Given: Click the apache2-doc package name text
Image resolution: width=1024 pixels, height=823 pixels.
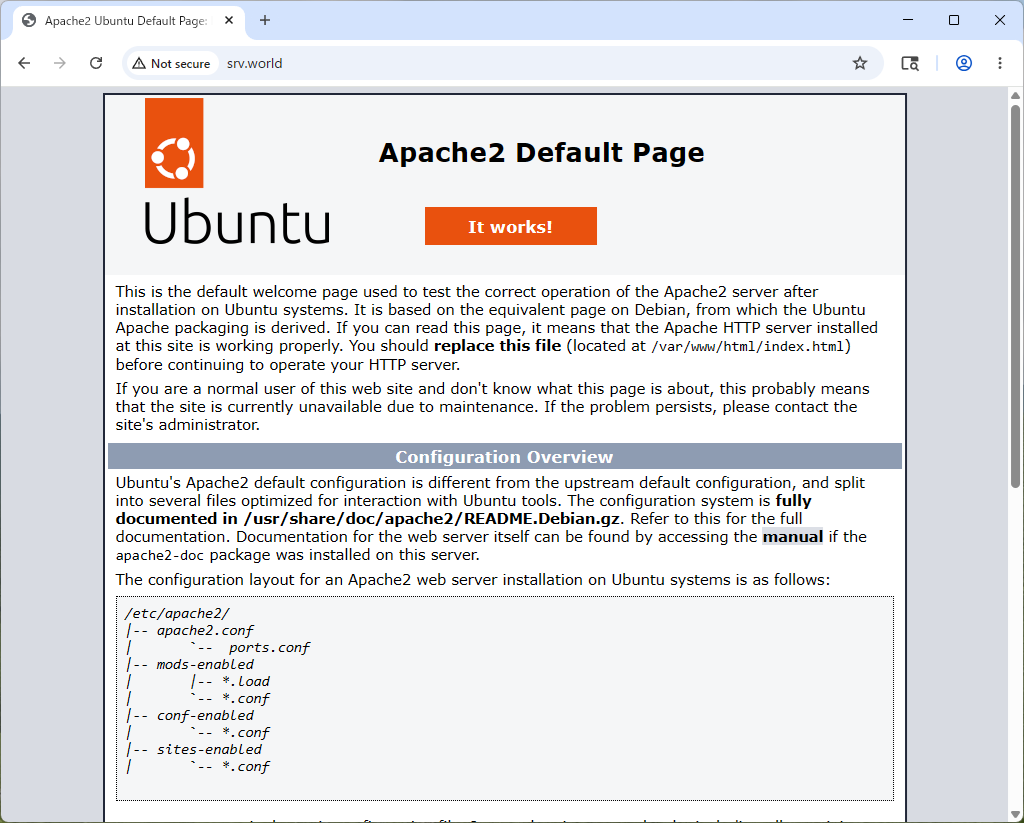Looking at the screenshot, I should tap(160, 556).
